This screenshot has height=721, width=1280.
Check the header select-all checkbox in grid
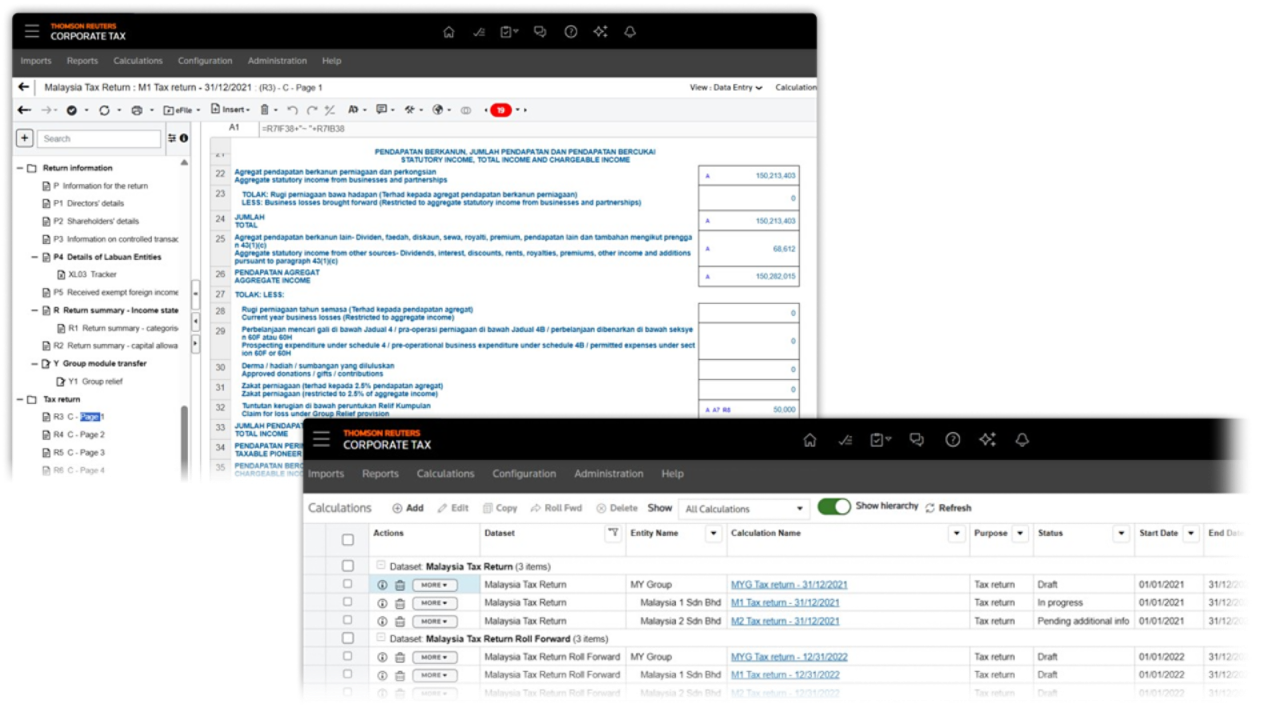(x=348, y=540)
